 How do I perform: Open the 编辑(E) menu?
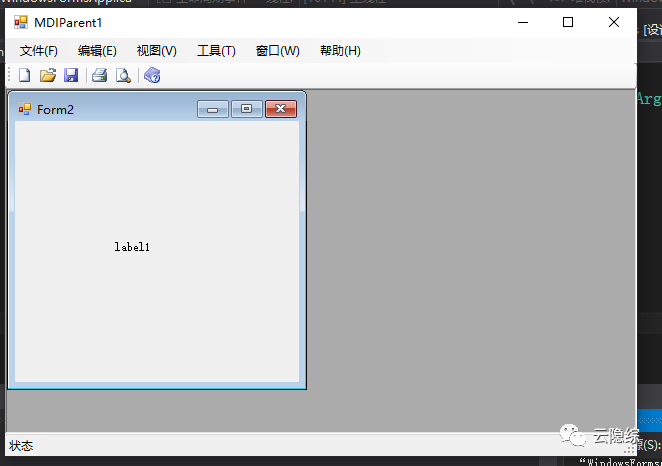97,51
